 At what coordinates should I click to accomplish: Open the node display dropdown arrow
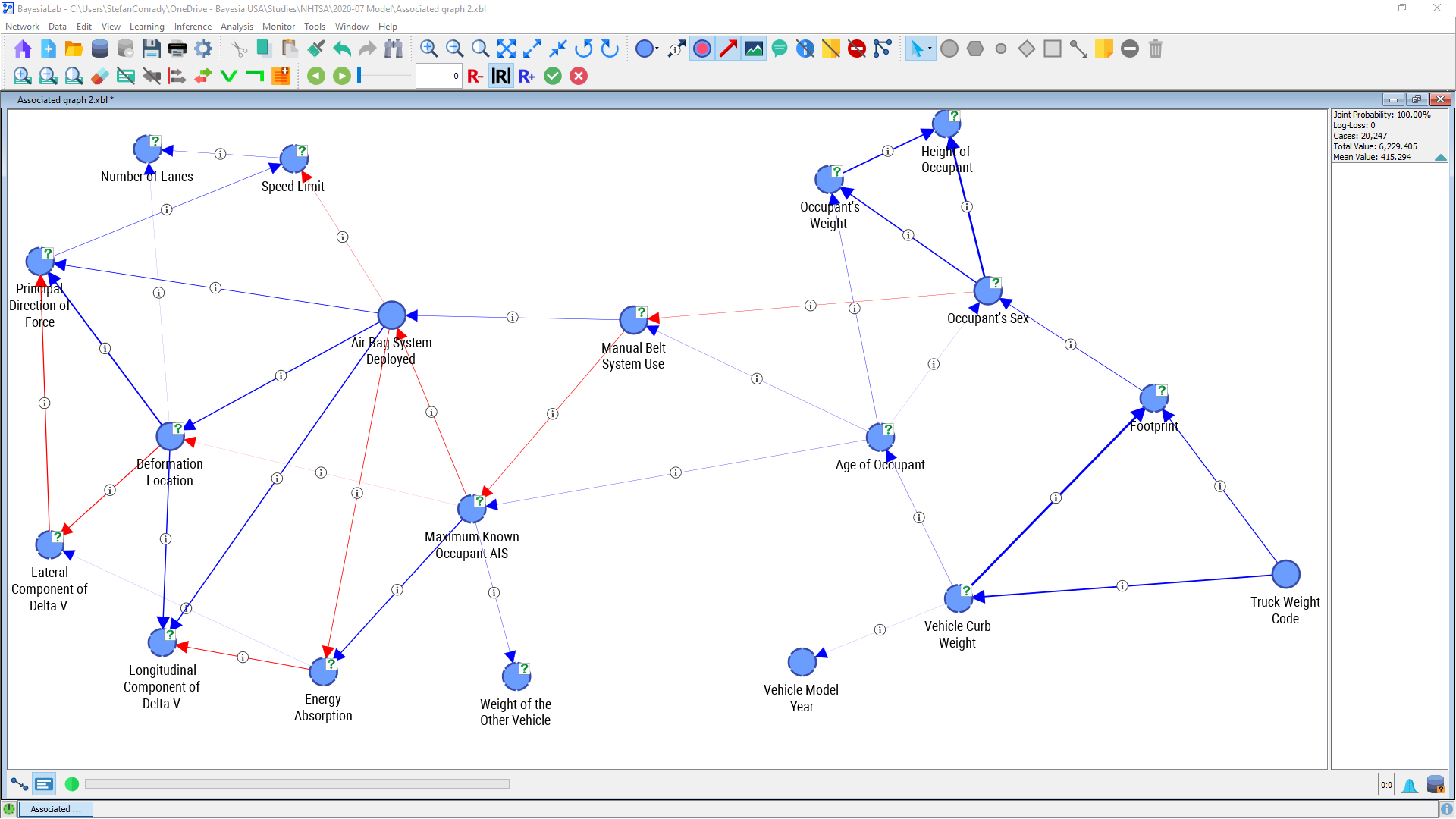click(657, 49)
